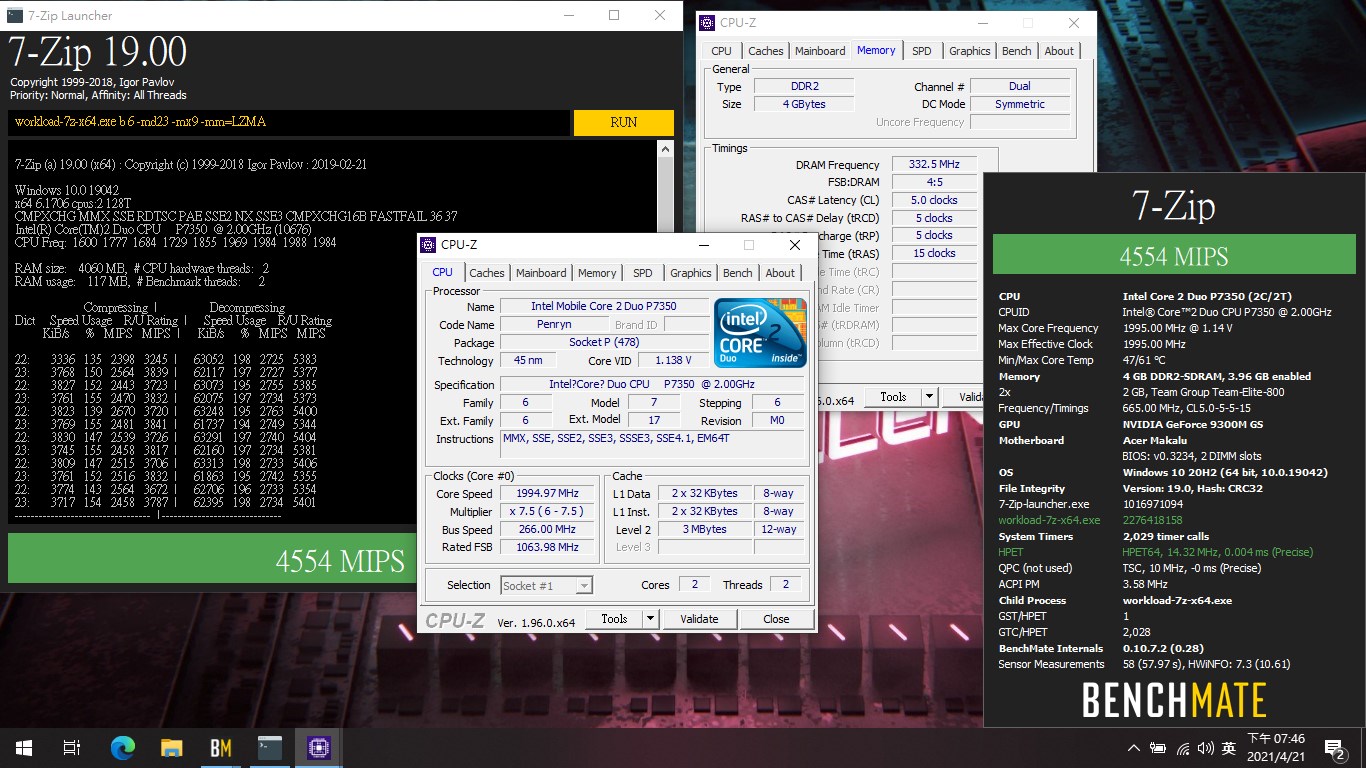Screen dimensions: 1366x768
Task: Open Graphics tab in front CPU-Z
Action: (691, 273)
